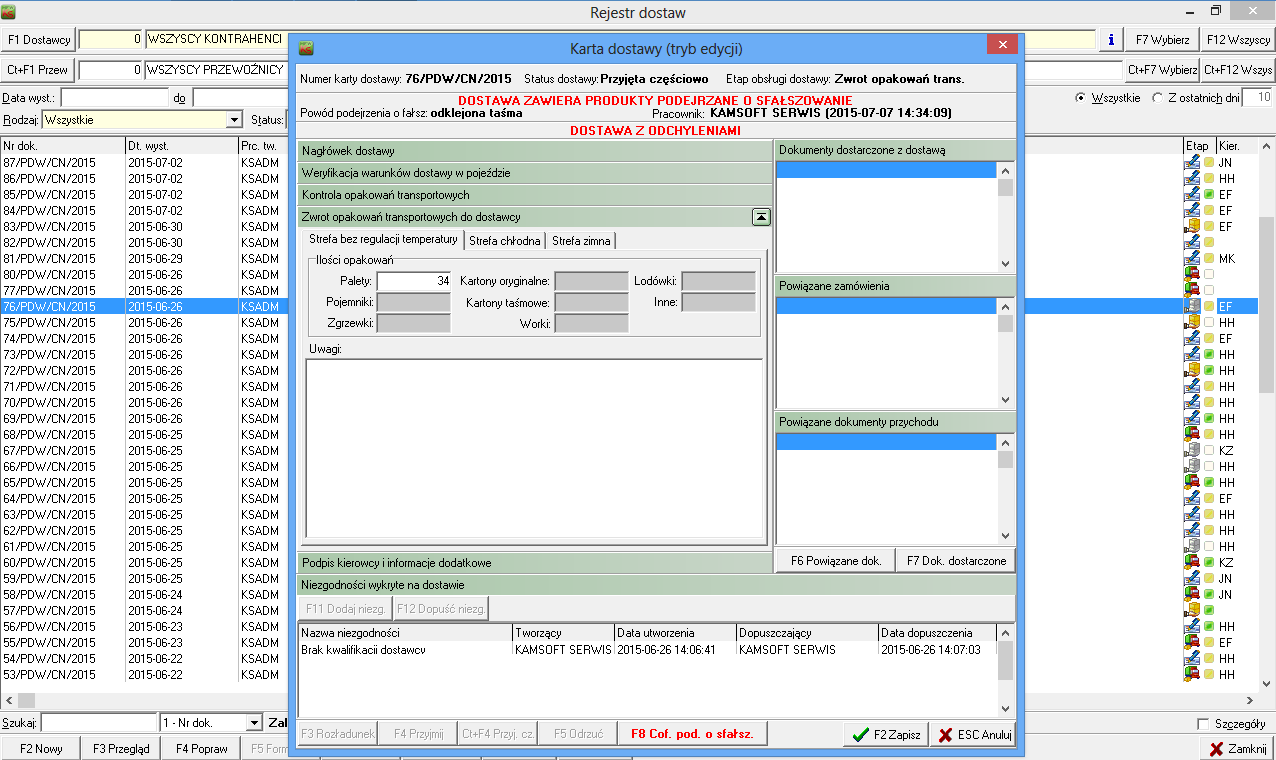Click the F6 Powiązane dok. button
The height and width of the screenshot is (760, 1276).
[835, 561]
